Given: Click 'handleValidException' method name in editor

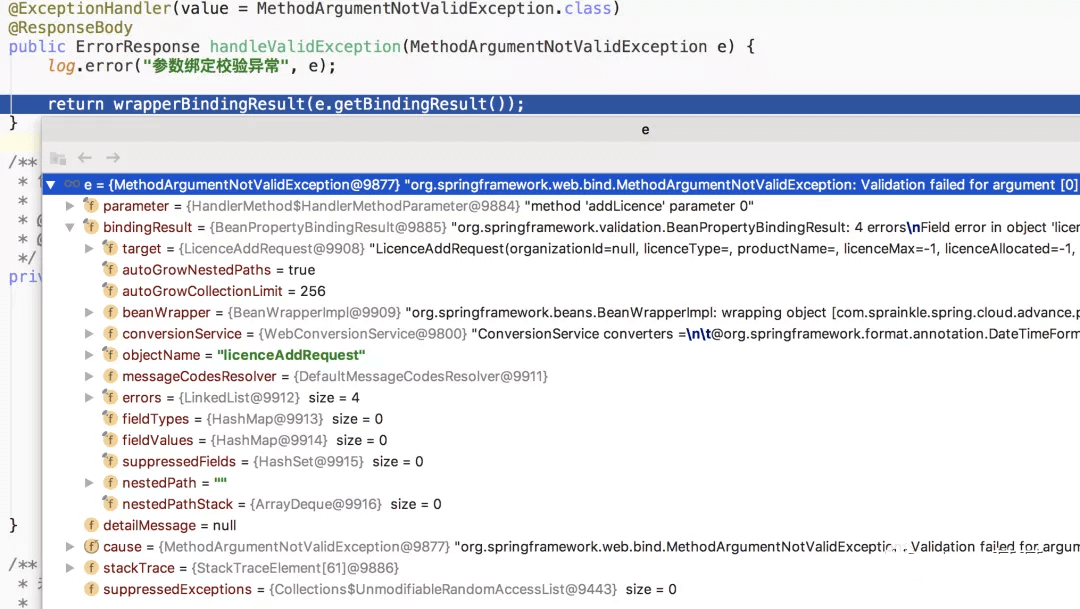Looking at the screenshot, I should (x=305, y=47).
